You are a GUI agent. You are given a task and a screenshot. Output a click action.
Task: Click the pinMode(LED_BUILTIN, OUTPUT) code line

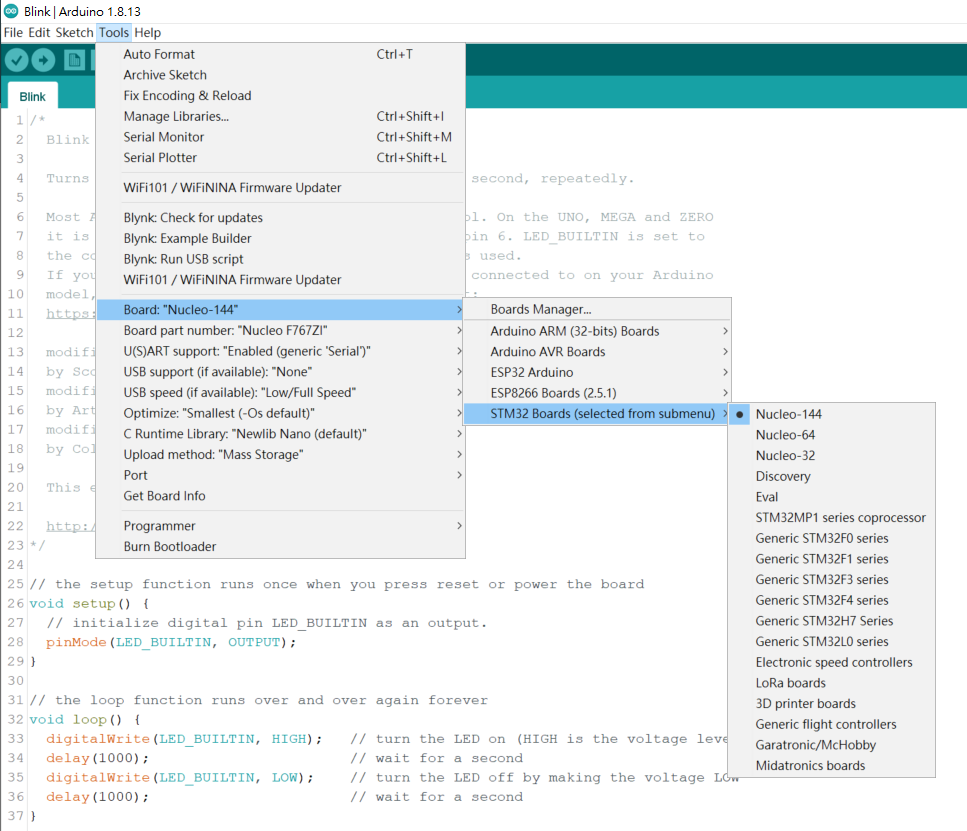click(x=171, y=642)
